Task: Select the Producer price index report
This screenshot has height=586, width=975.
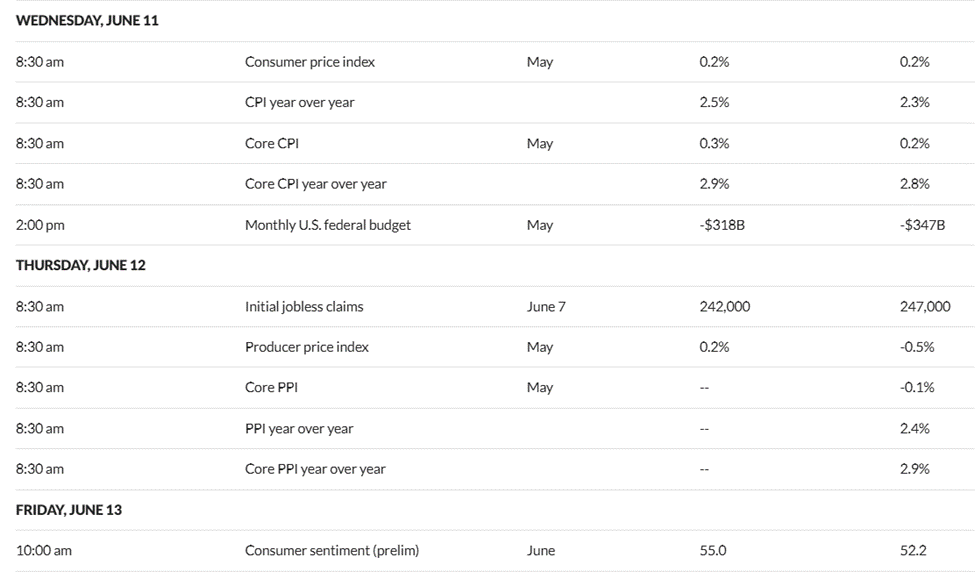Action: pos(307,347)
